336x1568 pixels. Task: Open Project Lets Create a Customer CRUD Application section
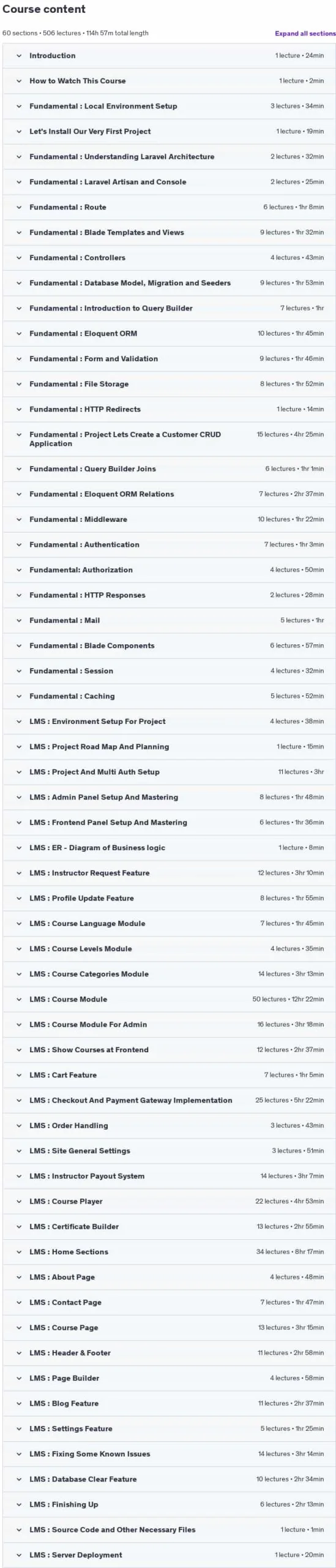point(169,439)
